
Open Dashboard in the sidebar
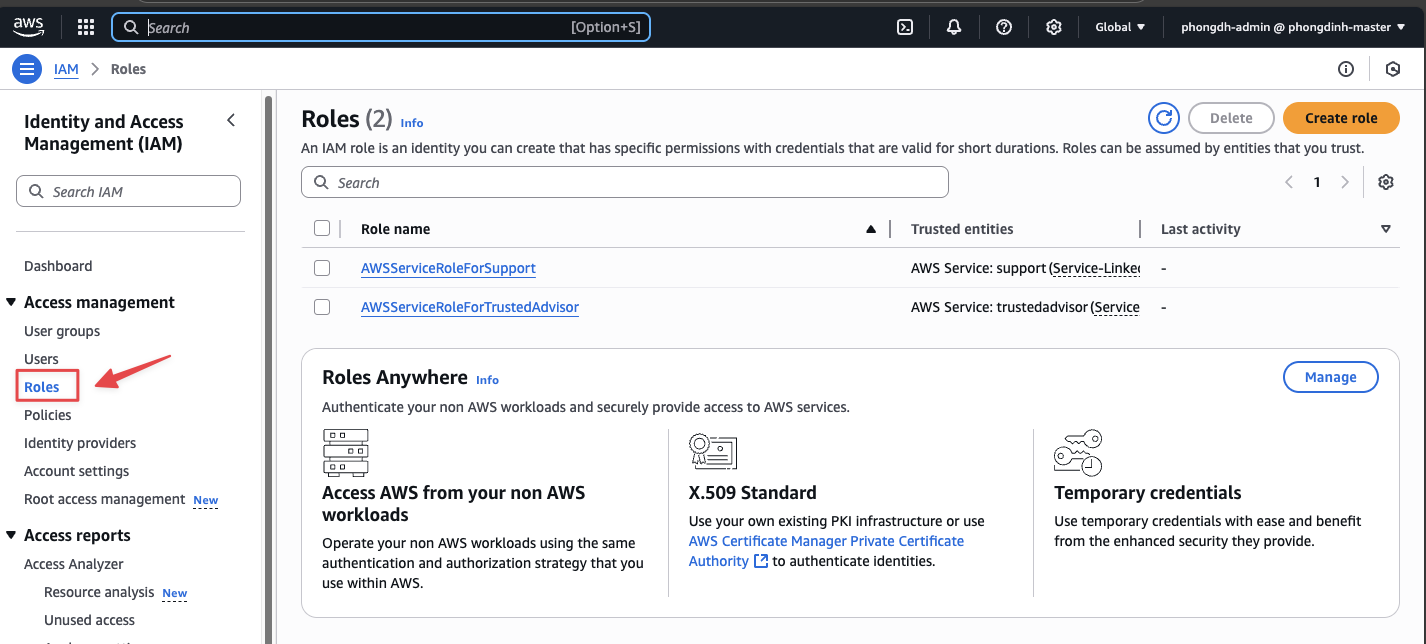[58, 266]
